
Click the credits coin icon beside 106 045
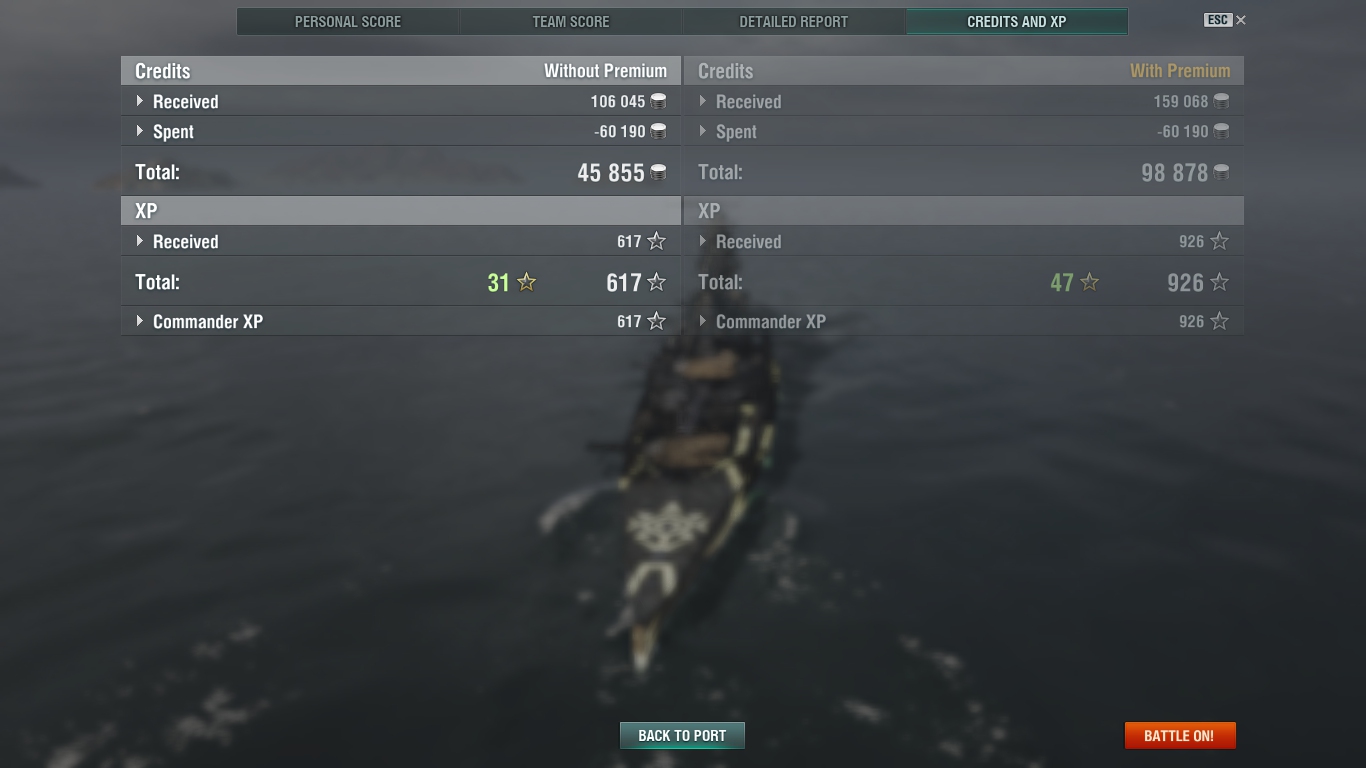(x=658, y=101)
